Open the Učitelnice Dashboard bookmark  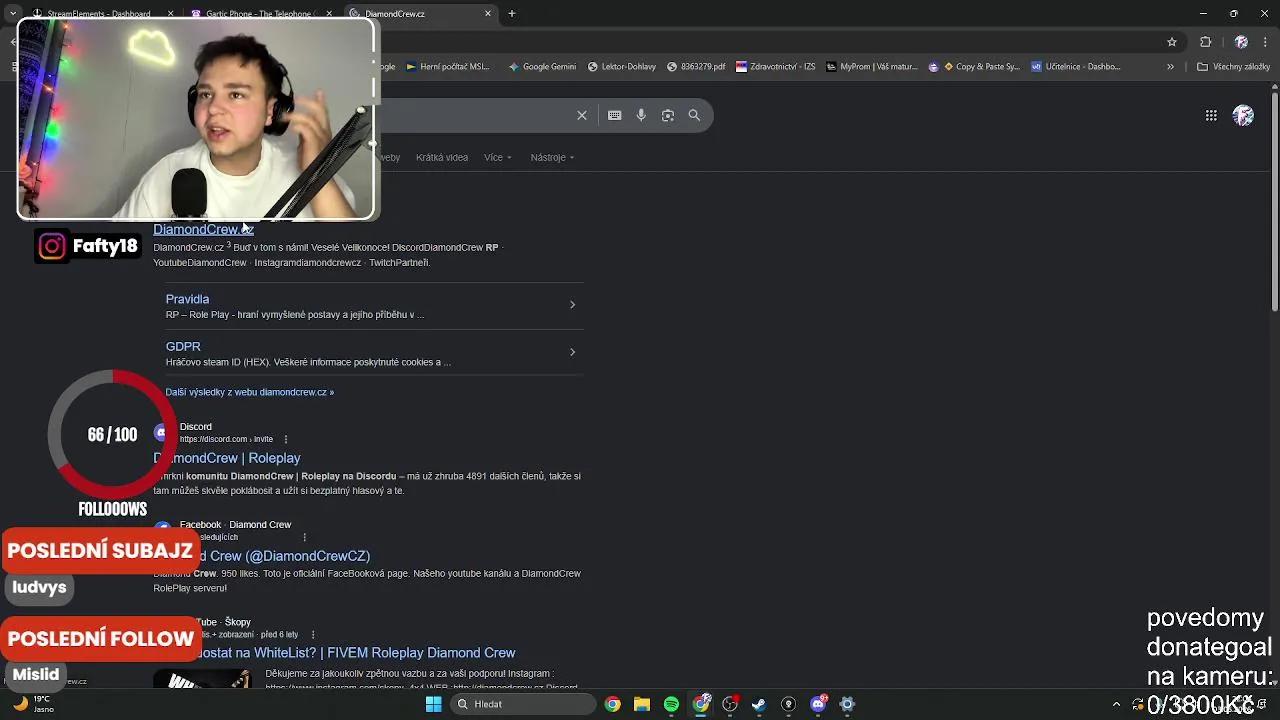pos(1076,67)
